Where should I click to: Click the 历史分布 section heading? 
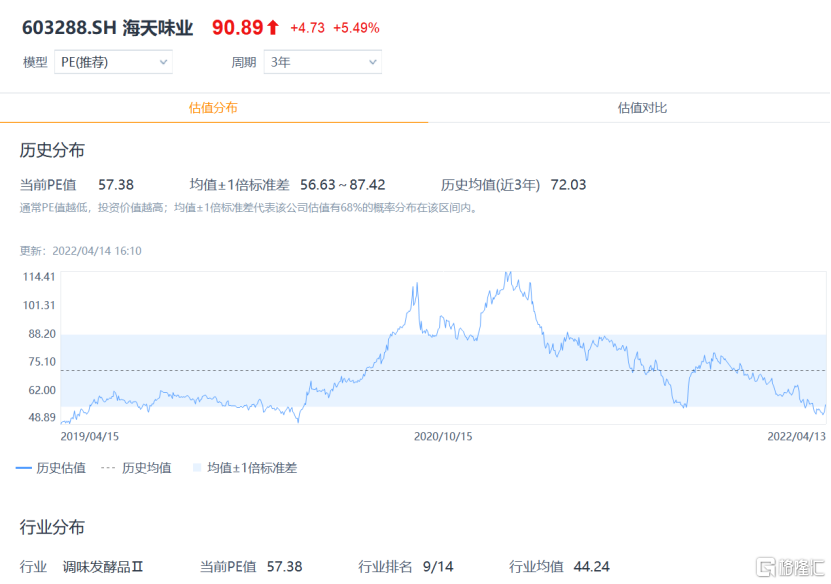52,151
